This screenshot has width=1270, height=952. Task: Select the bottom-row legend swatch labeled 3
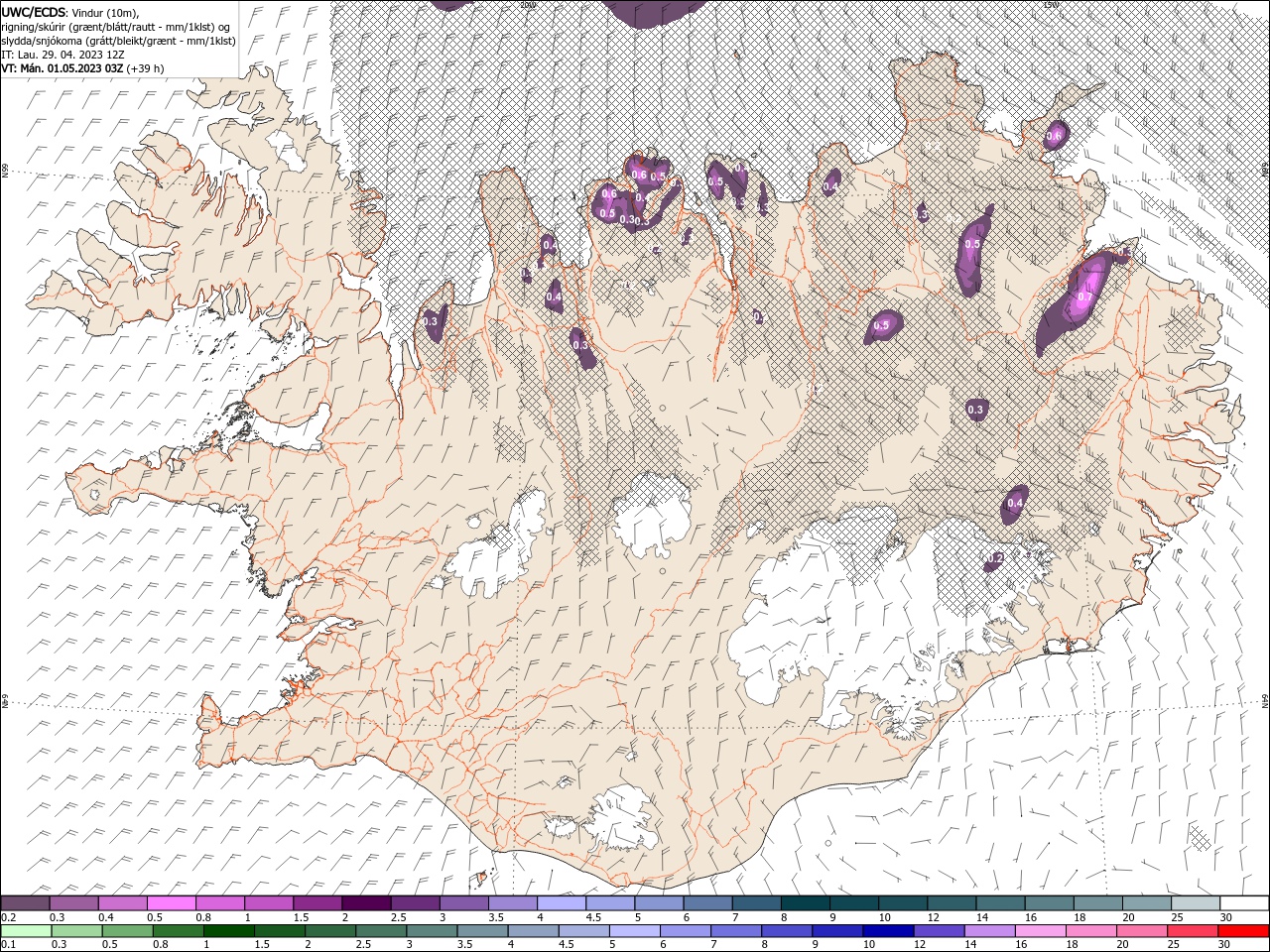(433, 931)
